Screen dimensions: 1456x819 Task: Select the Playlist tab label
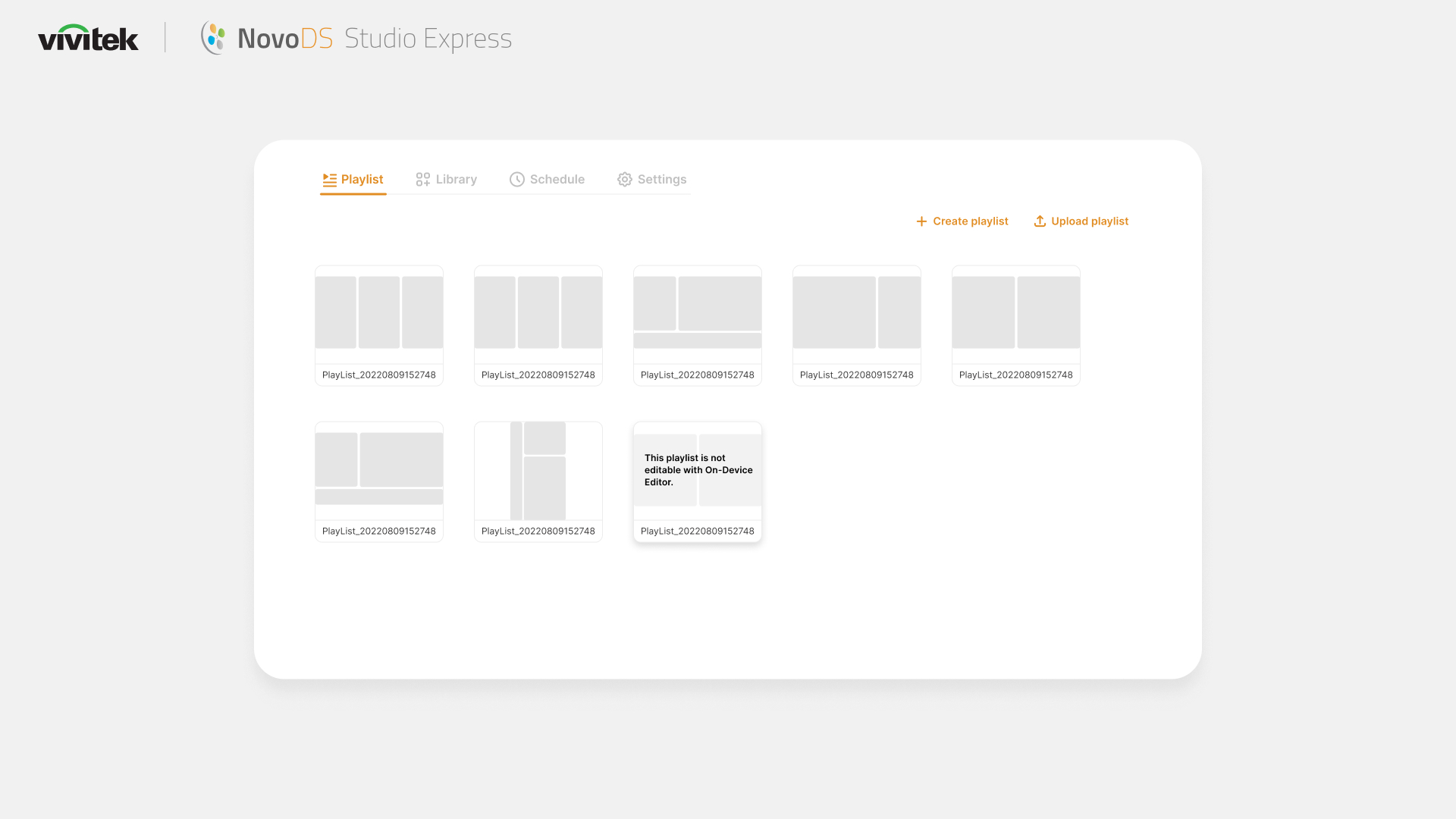click(362, 180)
